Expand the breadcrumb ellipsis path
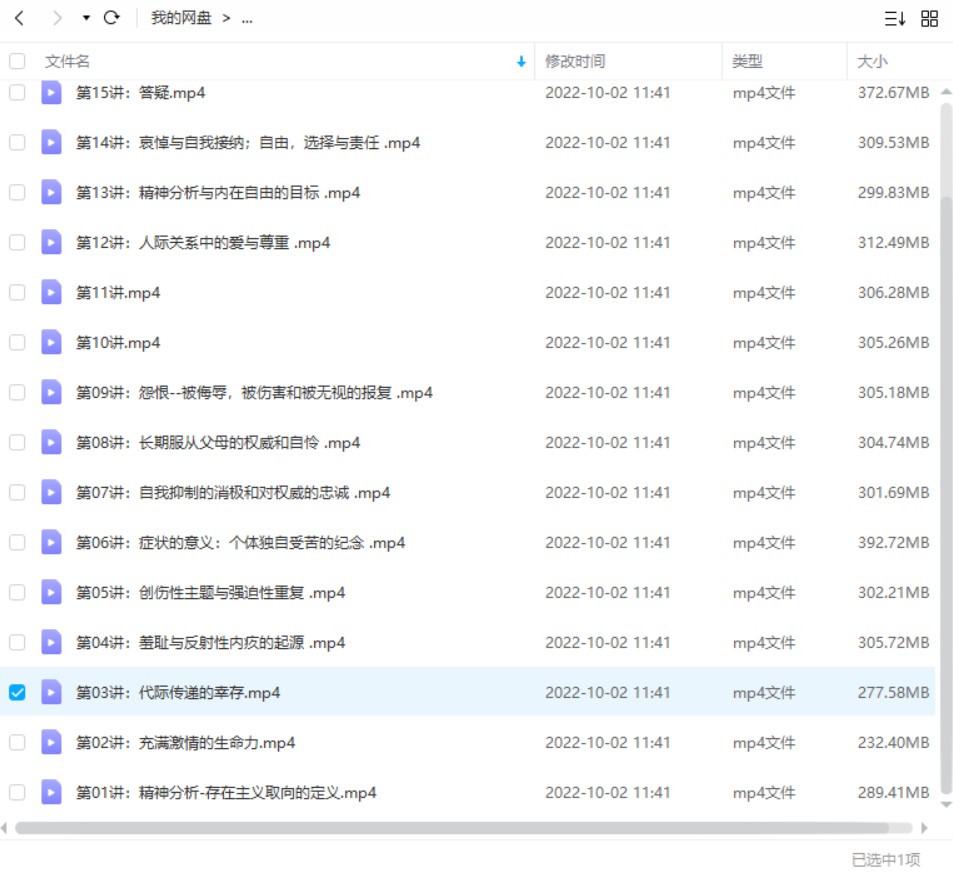Viewport: 953px width, 876px height. coord(247,19)
